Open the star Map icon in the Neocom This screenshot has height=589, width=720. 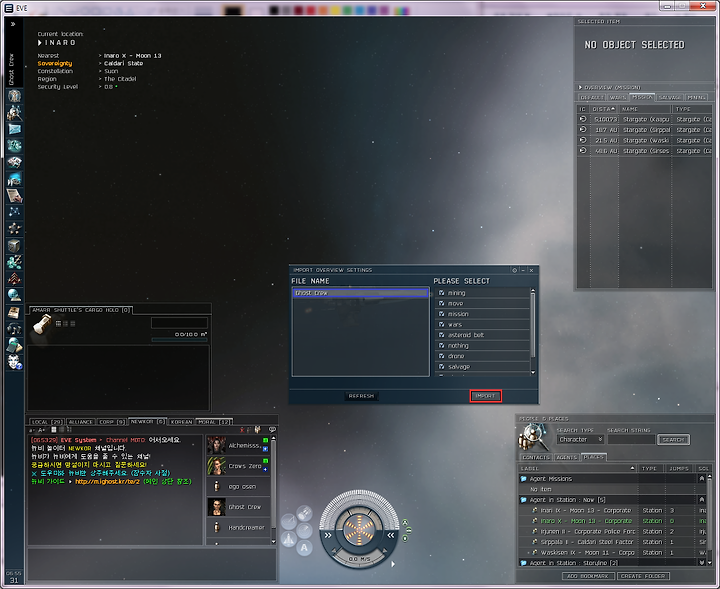15,212
